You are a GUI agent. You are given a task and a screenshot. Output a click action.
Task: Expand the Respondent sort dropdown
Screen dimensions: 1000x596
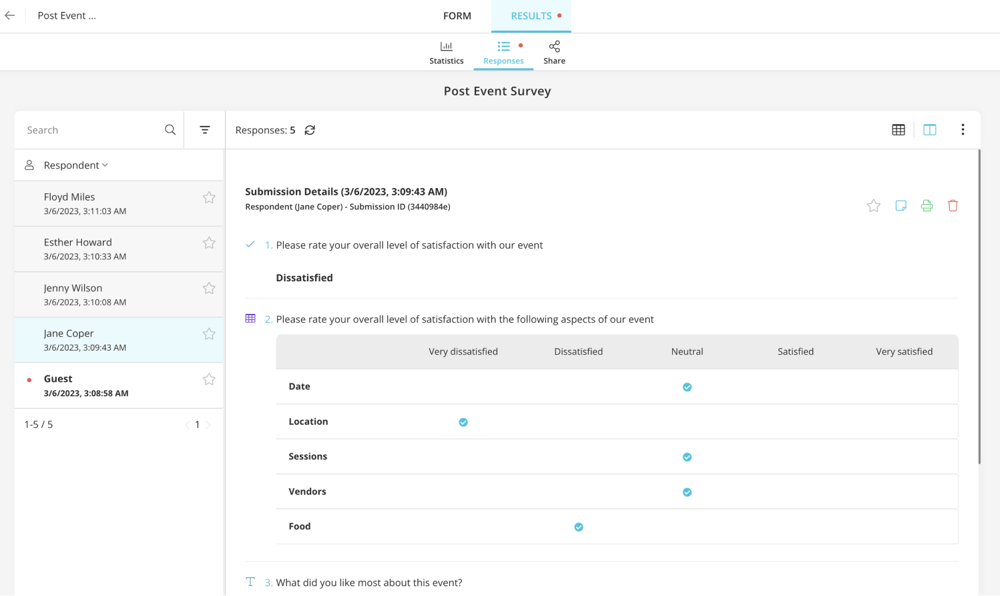coord(76,165)
